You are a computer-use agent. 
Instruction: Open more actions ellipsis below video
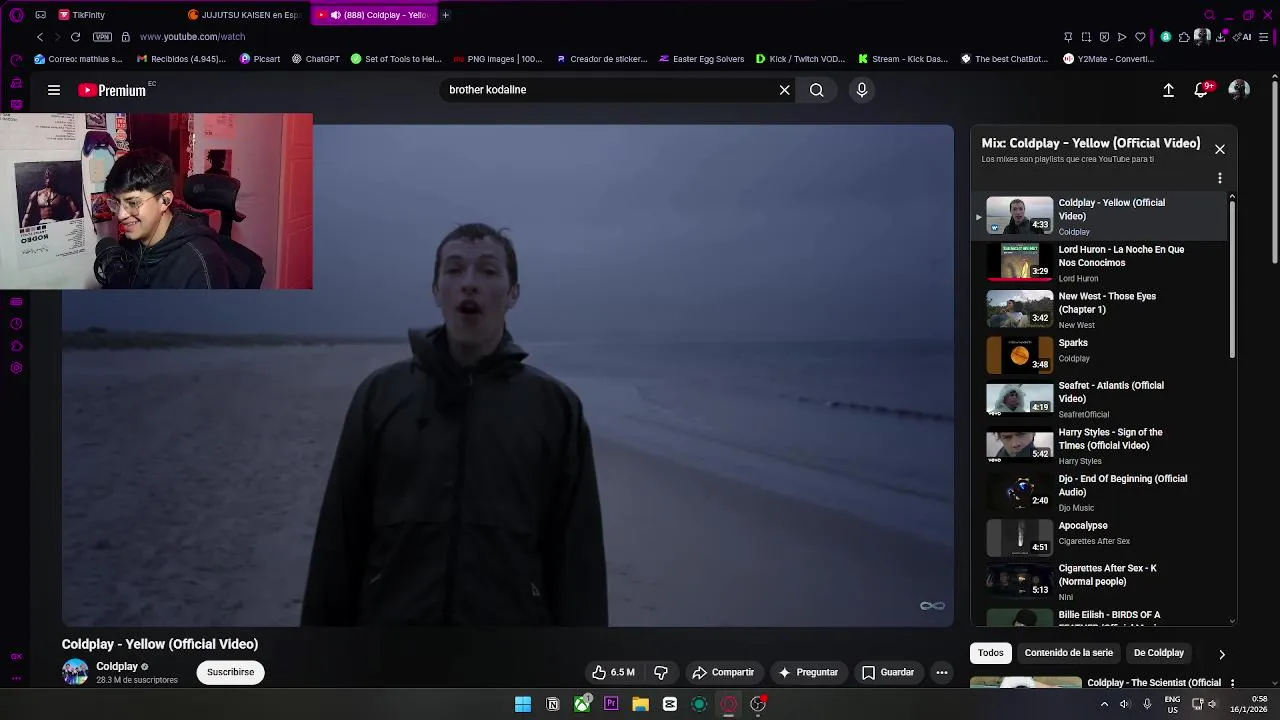[x=942, y=673]
